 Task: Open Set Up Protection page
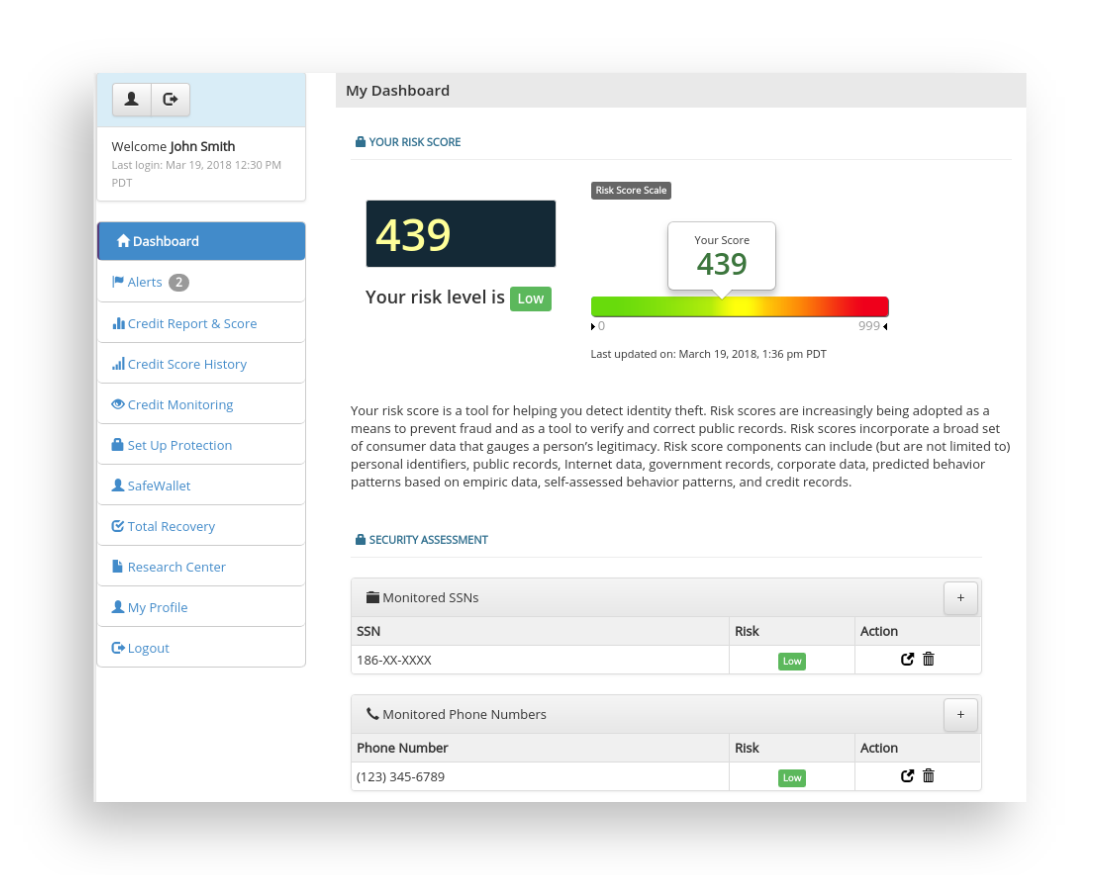pos(179,446)
